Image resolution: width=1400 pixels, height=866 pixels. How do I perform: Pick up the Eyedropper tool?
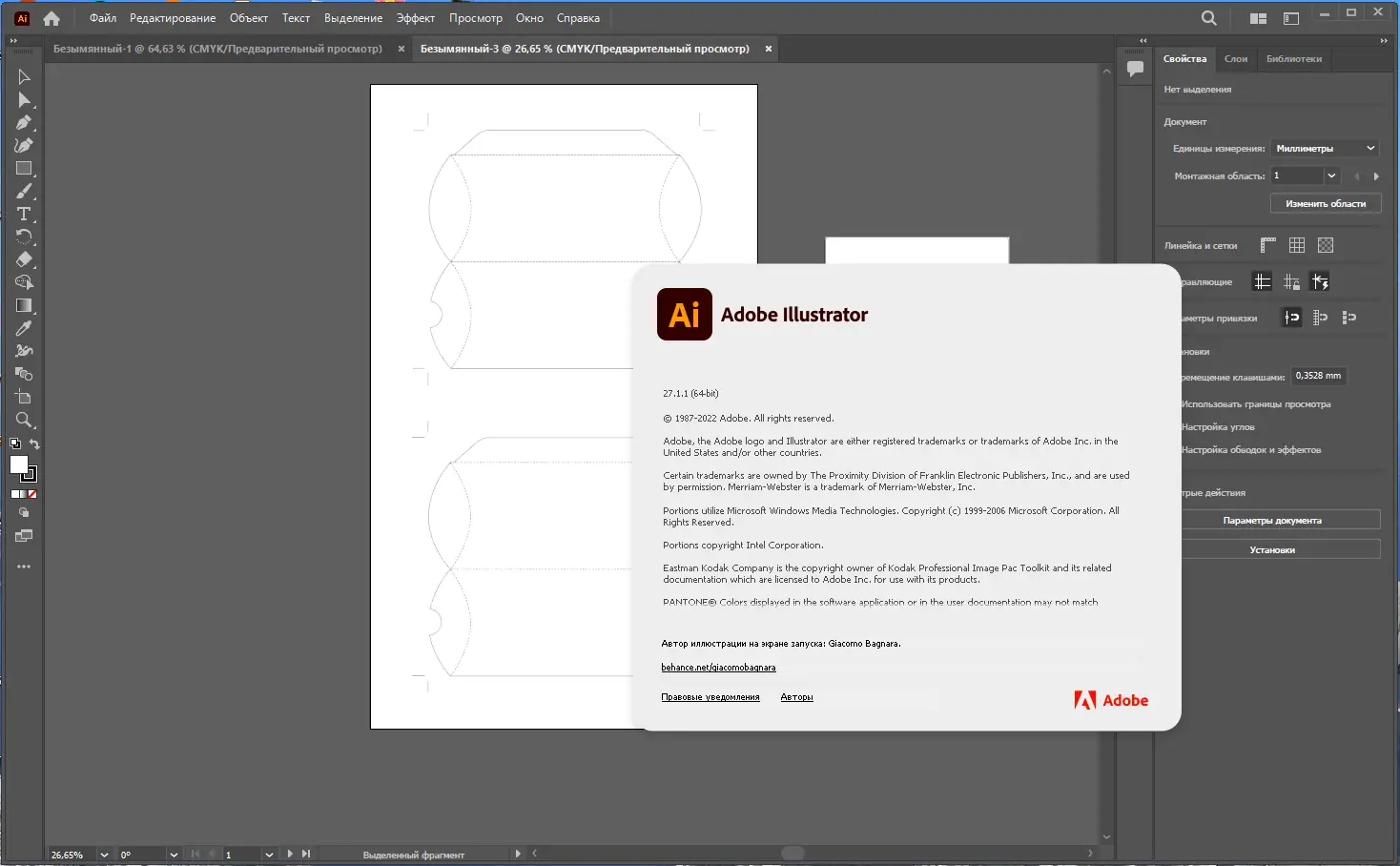23,328
